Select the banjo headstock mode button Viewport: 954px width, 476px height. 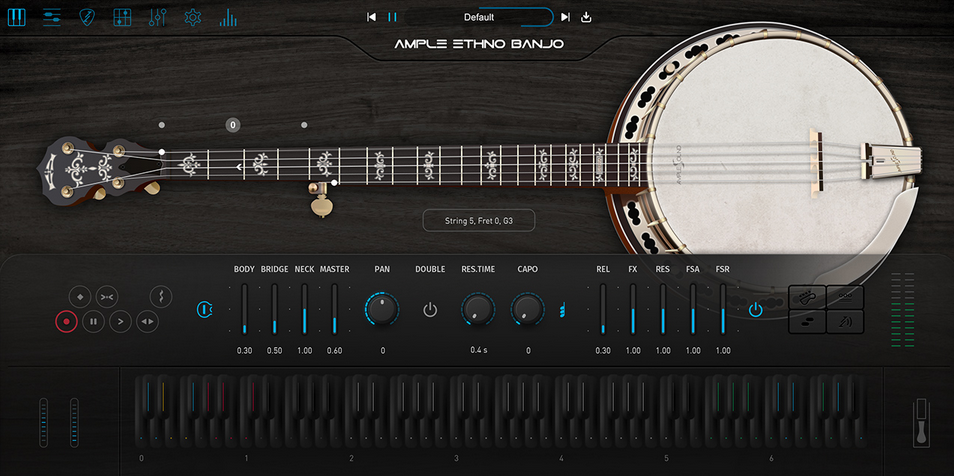[807, 297]
